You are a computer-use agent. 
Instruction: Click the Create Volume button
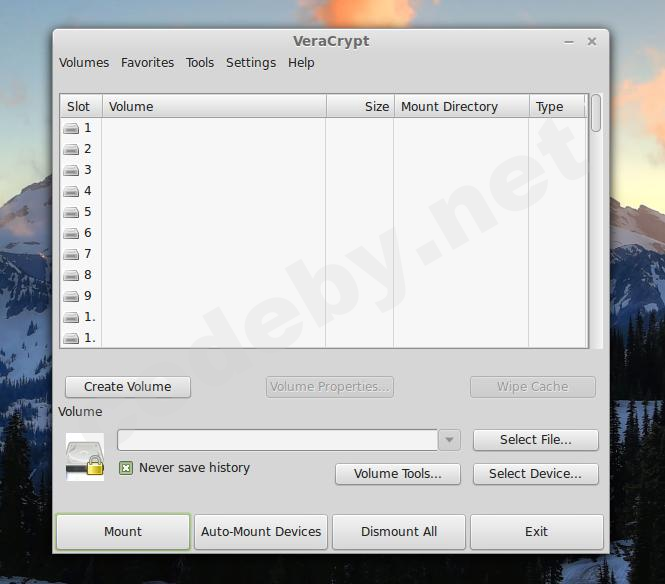coord(128,387)
